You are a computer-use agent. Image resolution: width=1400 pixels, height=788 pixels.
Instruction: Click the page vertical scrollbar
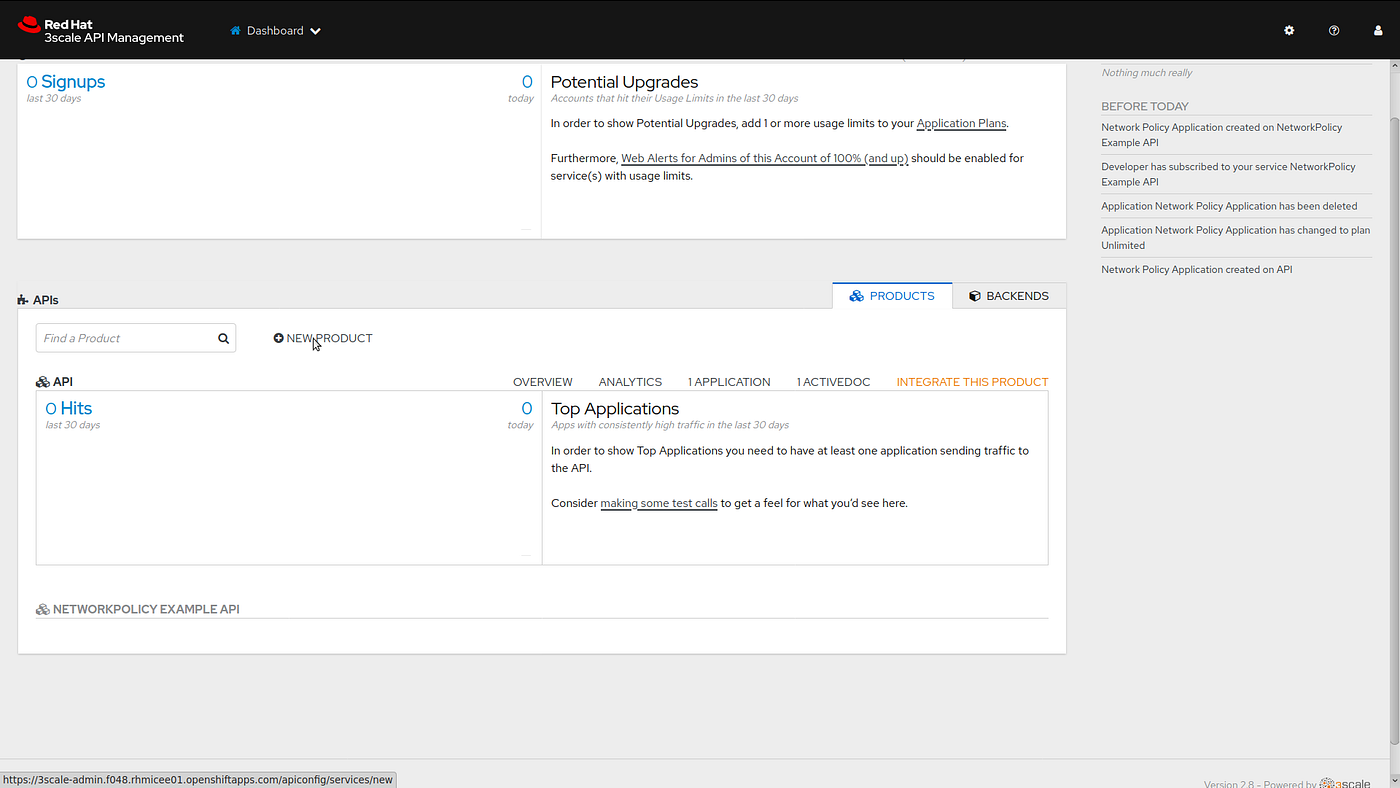1394,430
